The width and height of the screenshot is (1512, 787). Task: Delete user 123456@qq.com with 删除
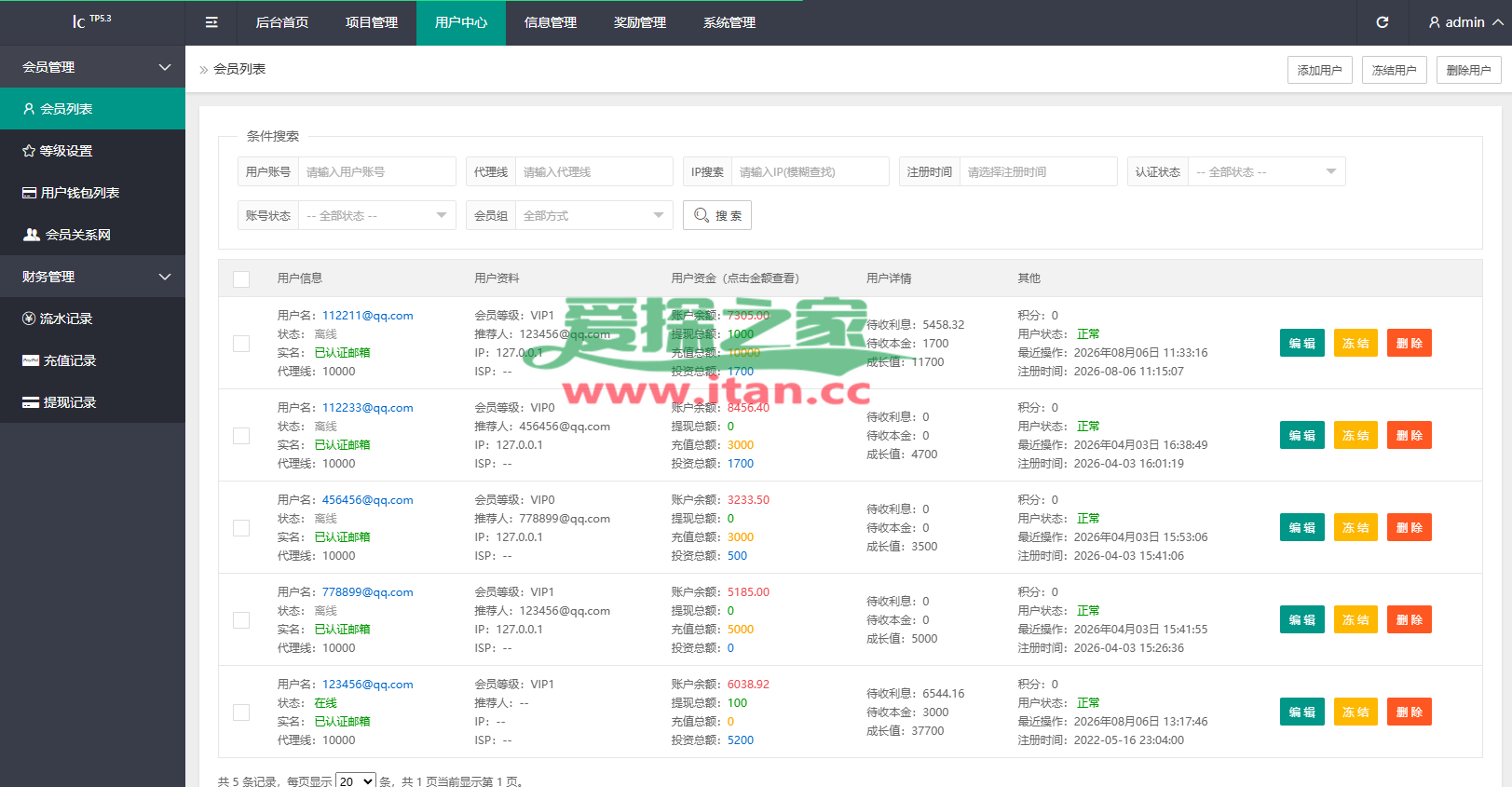coord(1410,712)
